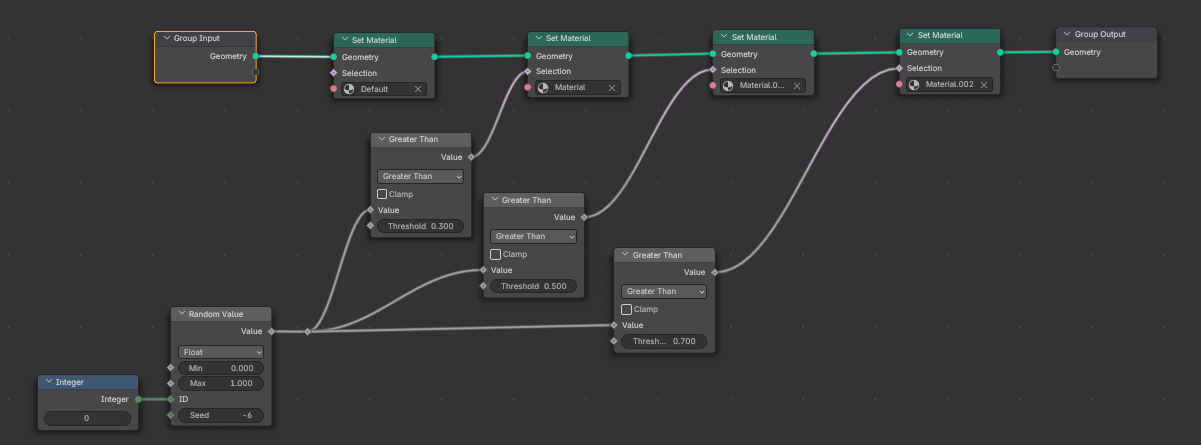Select the Random Value node header
Viewport: 1201px width, 445px height.
point(221,314)
